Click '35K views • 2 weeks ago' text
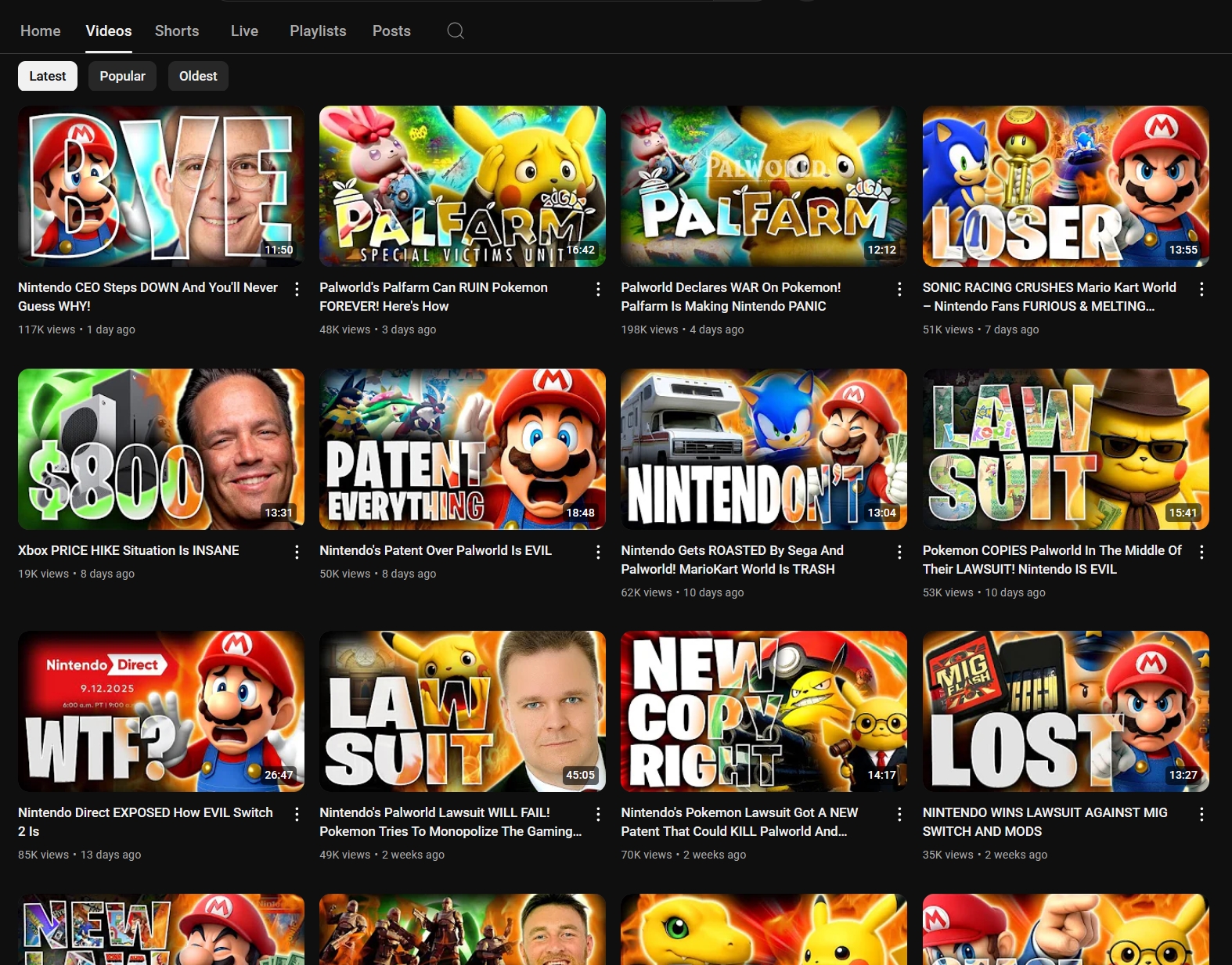Screen dimensions: 1232x965 pyautogui.click(x=985, y=855)
